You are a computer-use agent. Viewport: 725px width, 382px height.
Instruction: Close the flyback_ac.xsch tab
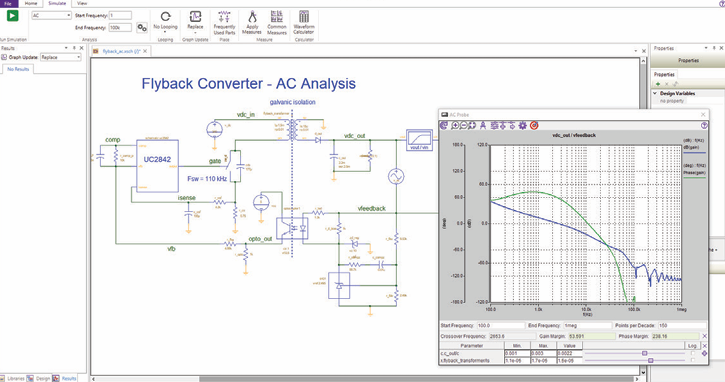145,51
